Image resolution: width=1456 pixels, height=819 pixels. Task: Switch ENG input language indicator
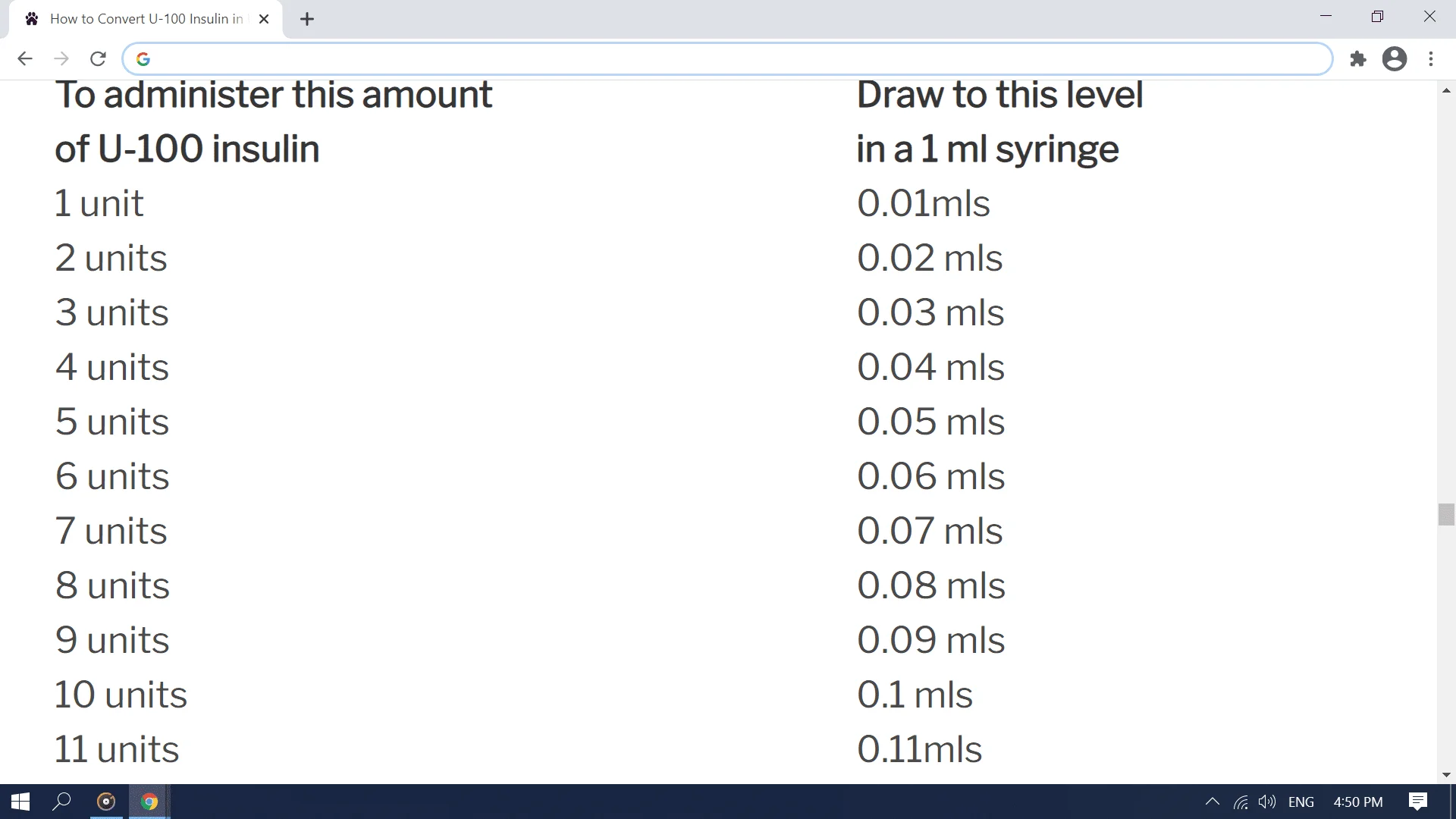(1301, 802)
